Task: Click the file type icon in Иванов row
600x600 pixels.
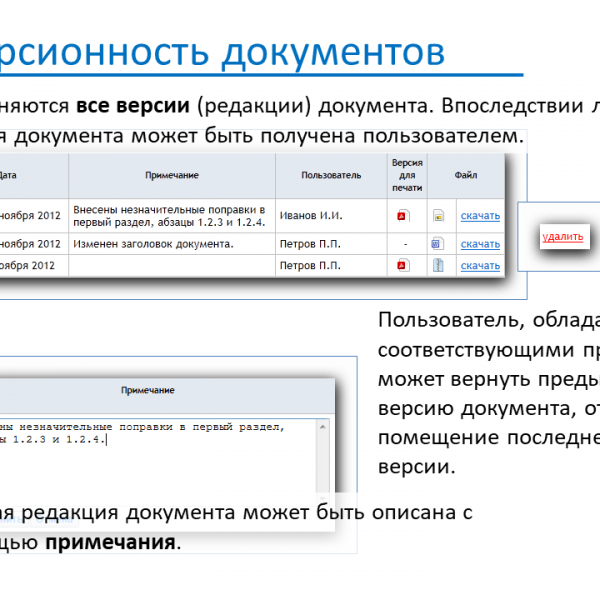Action: [437, 215]
